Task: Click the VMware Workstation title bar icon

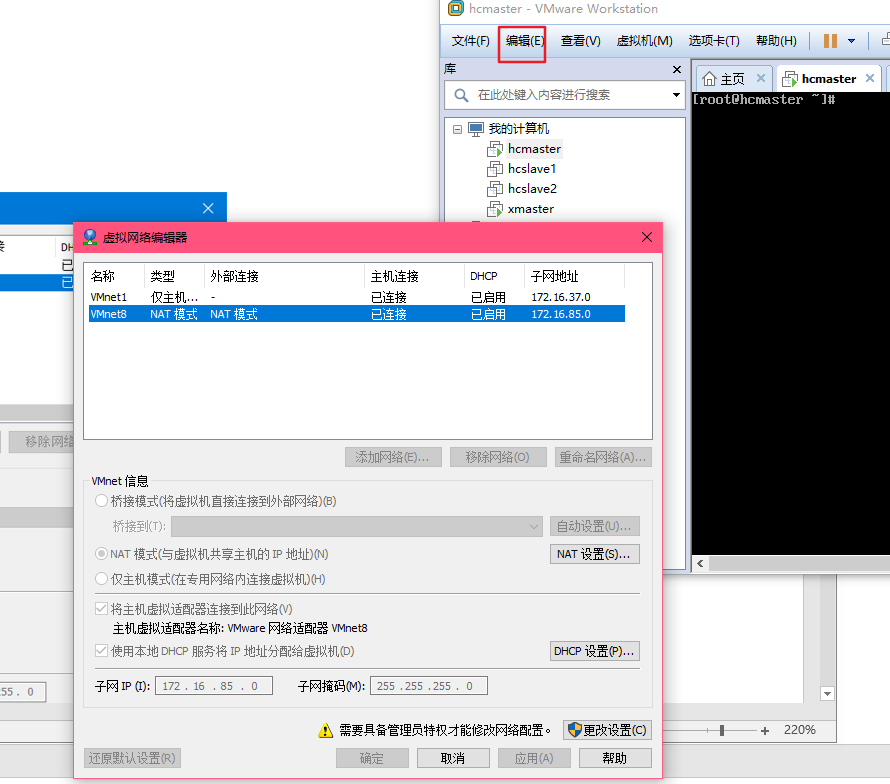Action: (x=455, y=8)
